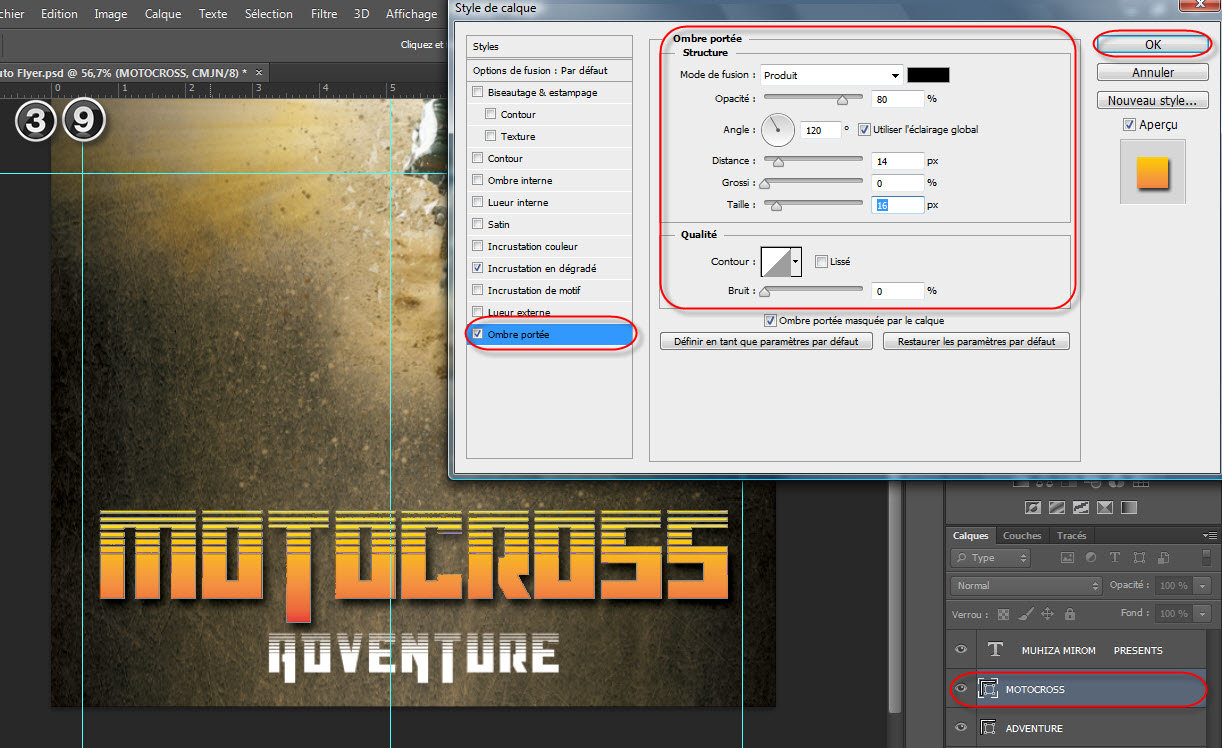The image size is (1222, 748).
Task: Select Options de fusion : Par défaut
Action: click(x=550, y=70)
